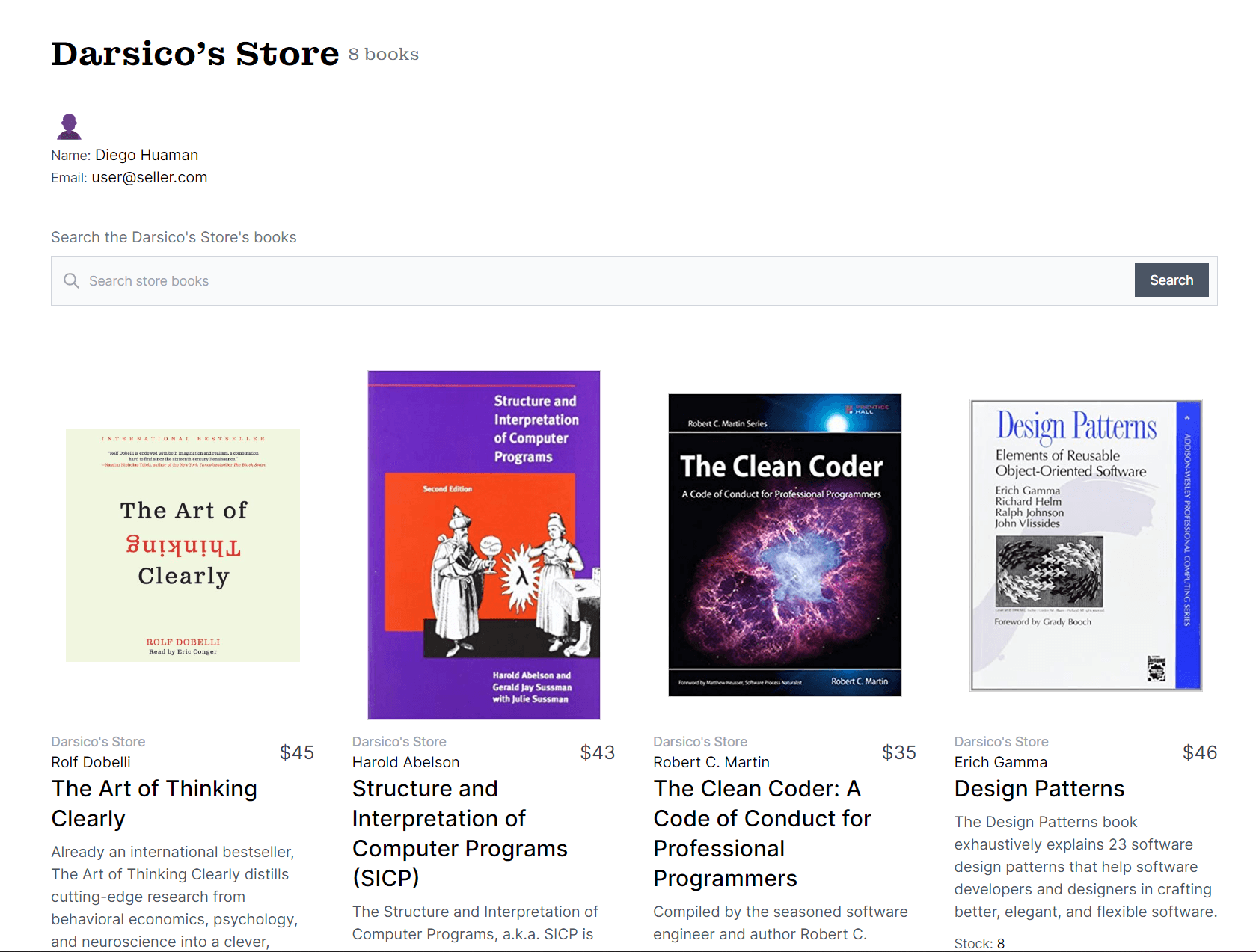Image resolution: width=1256 pixels, height=952 pixels.
Task: Click the $35 price of Clean Coder
Action: [898, 752]
